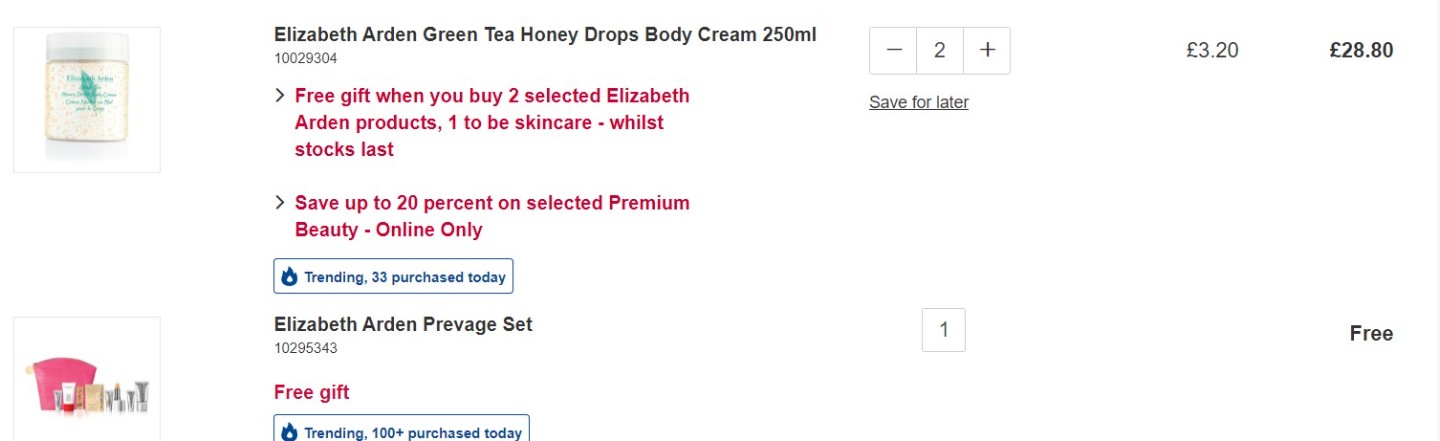Open the Elizabeth Arden free gift promotion text
The height and width of the screenshot is (441, 1440).
pyautogui.click(x=492, y=123)
